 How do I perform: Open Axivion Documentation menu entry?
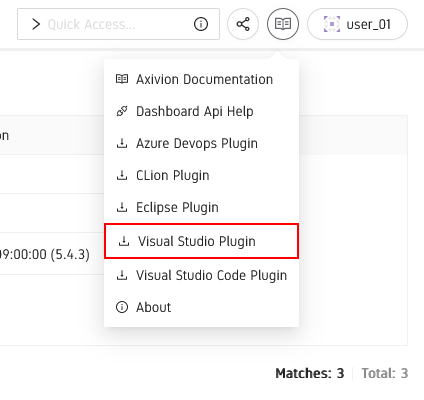click(x=201, y=79)
